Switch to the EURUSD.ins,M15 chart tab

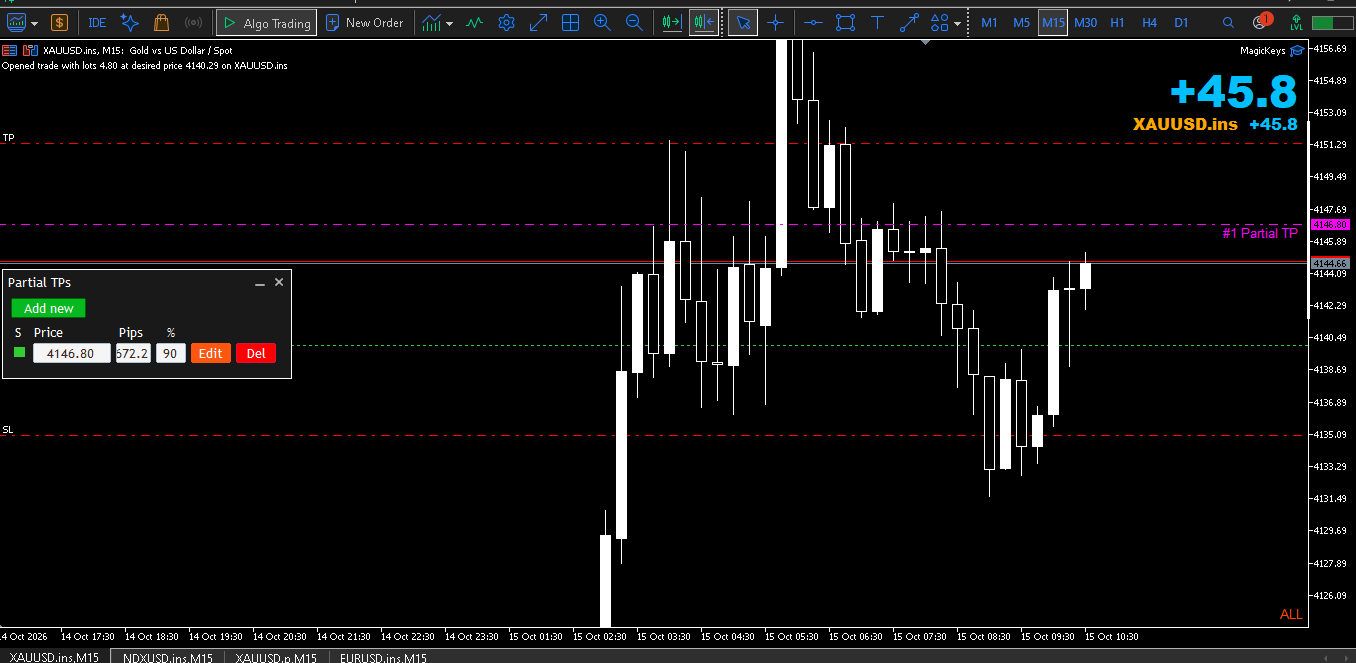coord(383,657)
